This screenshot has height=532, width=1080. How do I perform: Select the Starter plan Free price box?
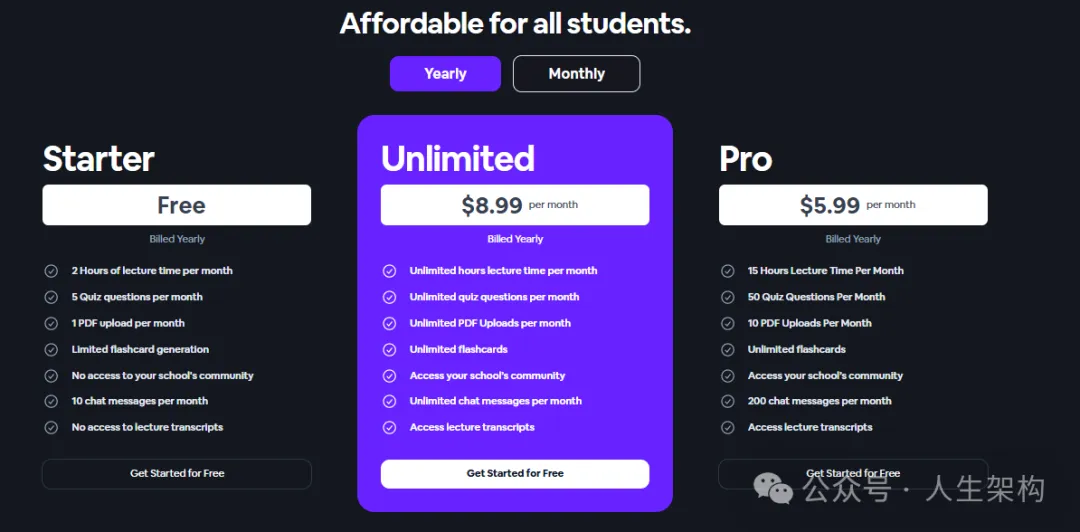pyautogui.click(x=177, y=205)
